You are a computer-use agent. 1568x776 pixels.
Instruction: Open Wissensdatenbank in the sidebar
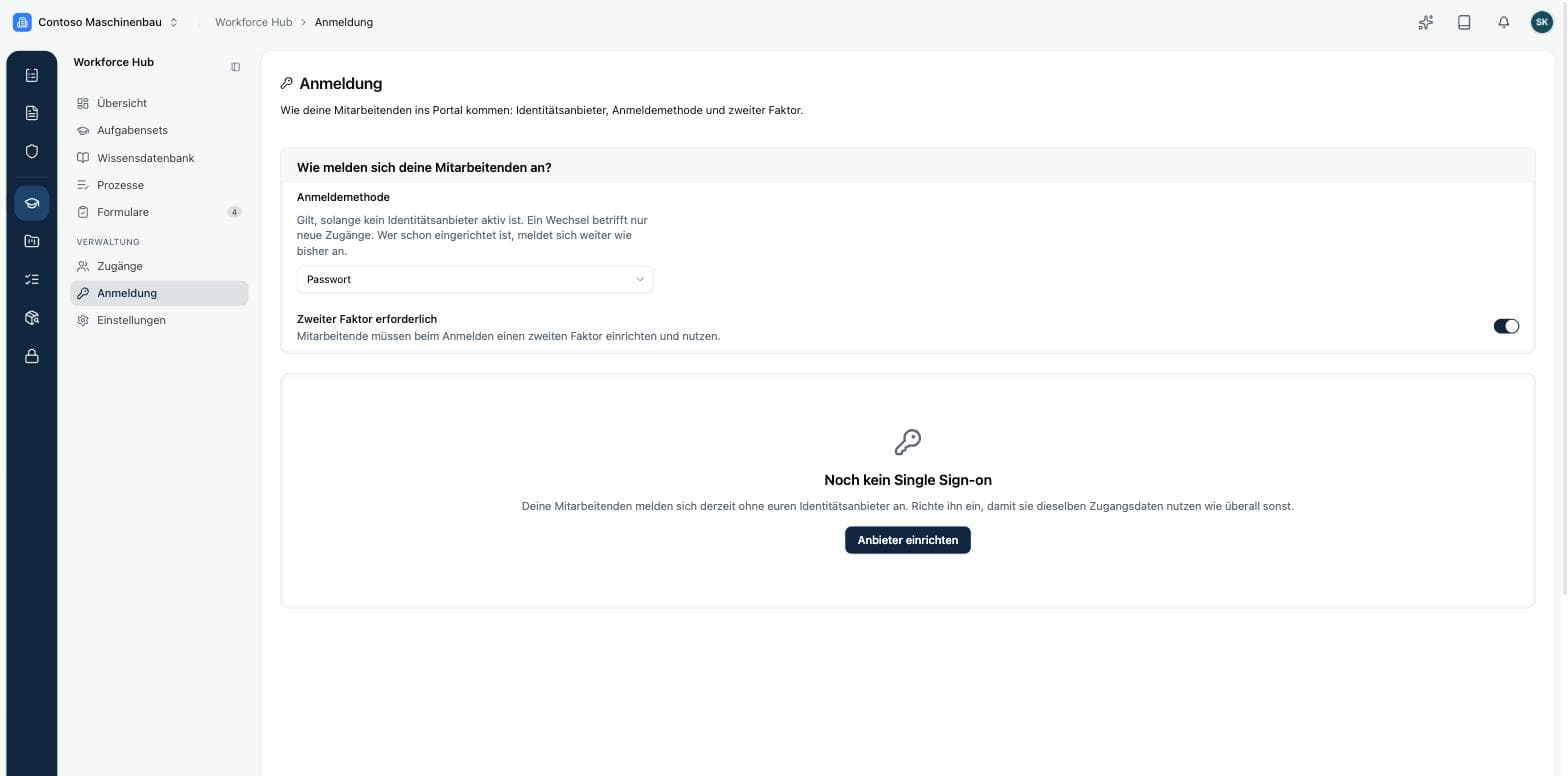click(x=159, y=158)
